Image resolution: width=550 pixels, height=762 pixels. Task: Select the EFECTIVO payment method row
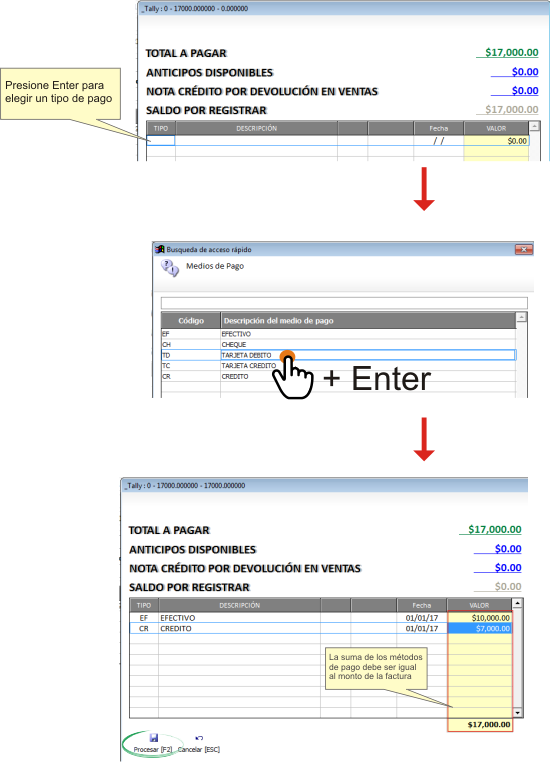click(339, 334)
